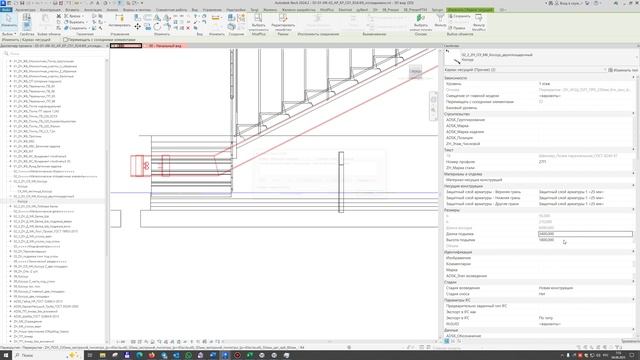640x360 pixels.
Task: Collapse the "Зависимости" properties group
Action: [633, 78]
